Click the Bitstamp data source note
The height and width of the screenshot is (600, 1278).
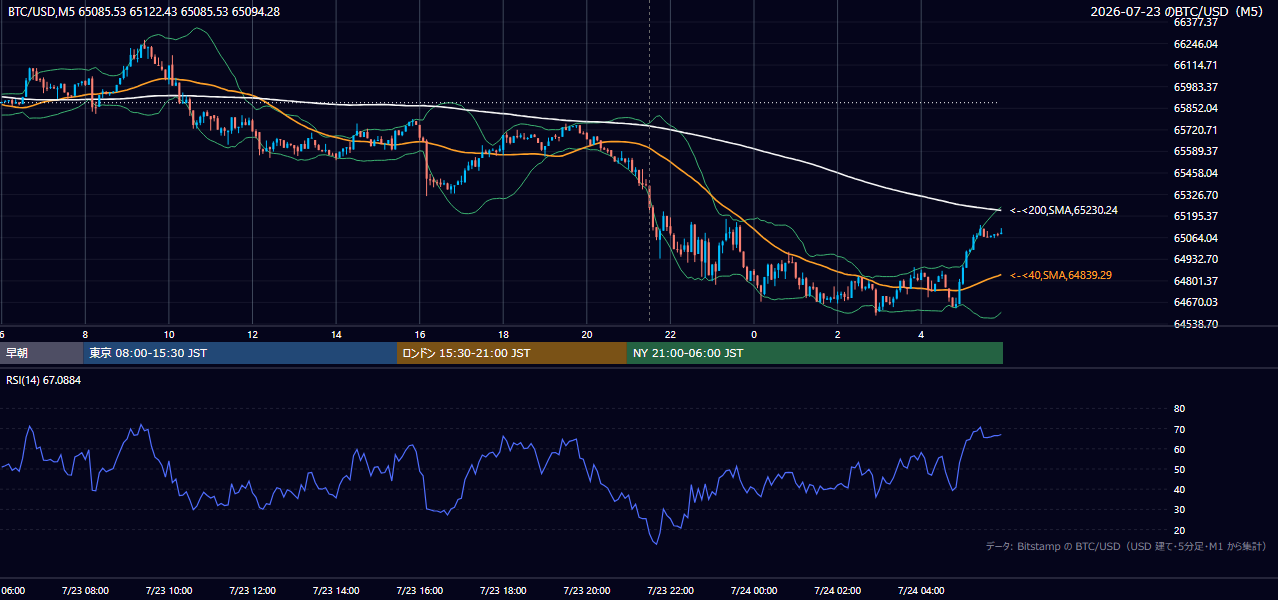(1126, 546)
